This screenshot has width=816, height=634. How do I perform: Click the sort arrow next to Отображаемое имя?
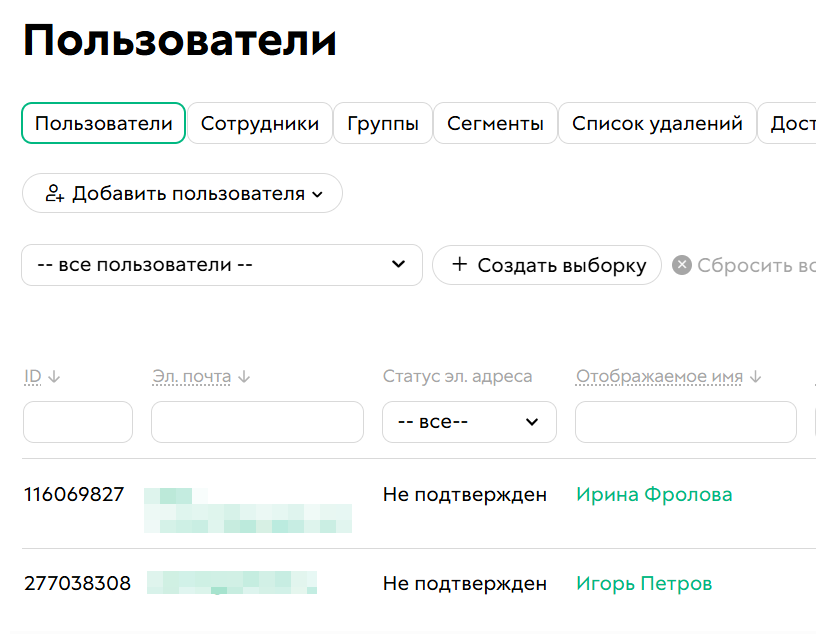(754, 376)
